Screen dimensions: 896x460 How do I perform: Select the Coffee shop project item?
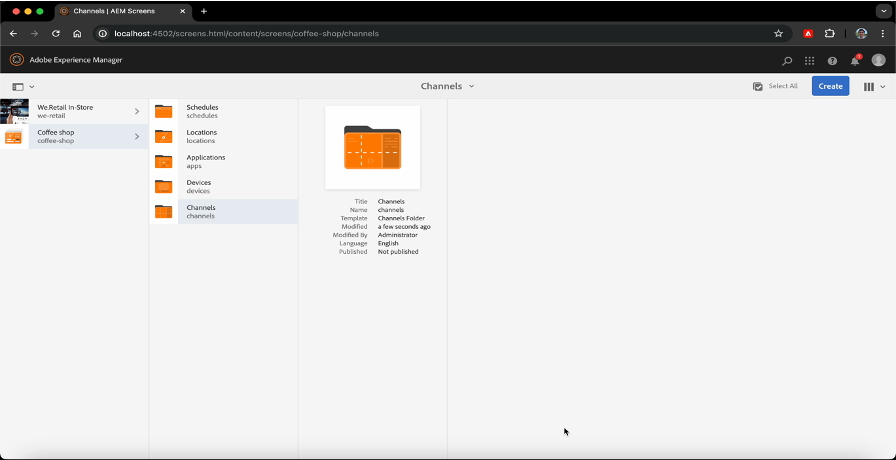pyautogui.click(x=56, y=136)
